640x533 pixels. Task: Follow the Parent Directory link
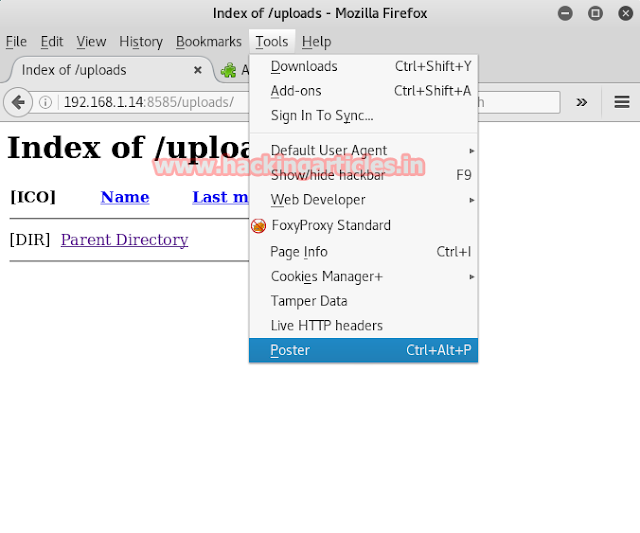[x=124, y=240]
